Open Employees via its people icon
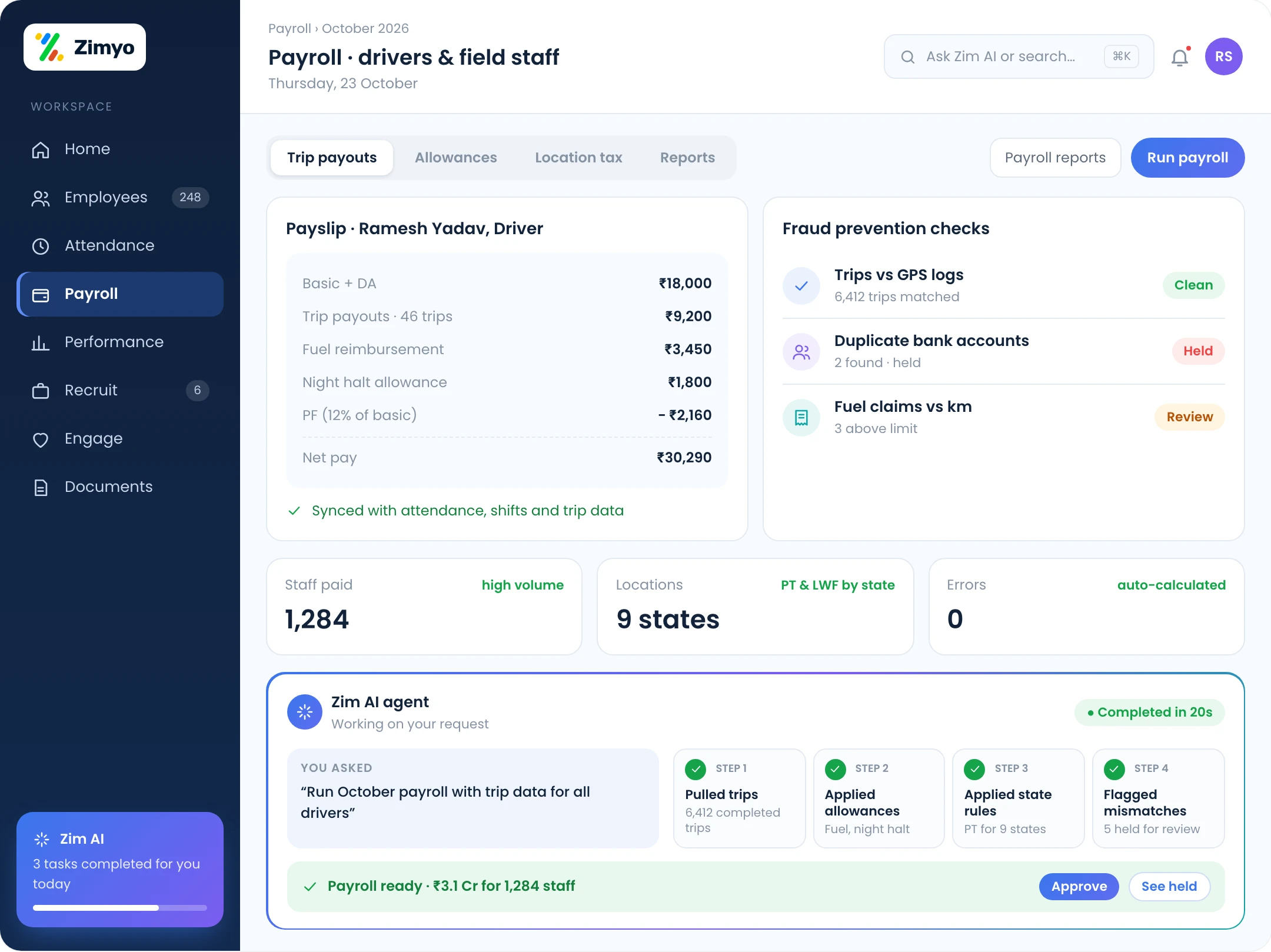 point(41,198)
